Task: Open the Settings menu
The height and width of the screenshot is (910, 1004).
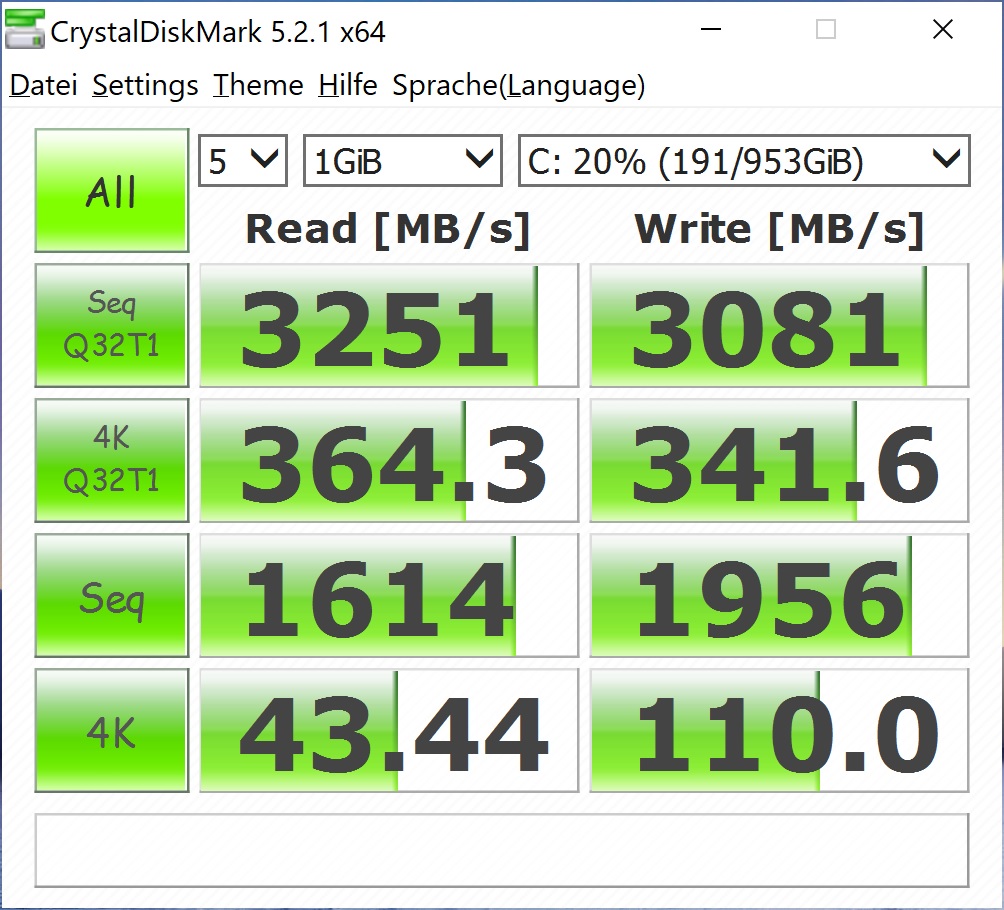Action: 145,85
